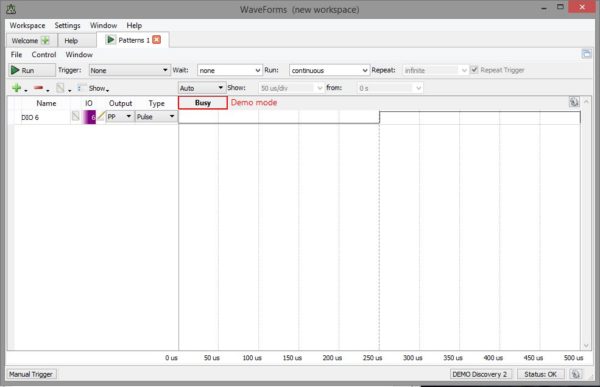This screenshot has height=387, width=600.
Task: Click the Output column header
Action: [x=121, y=103]
